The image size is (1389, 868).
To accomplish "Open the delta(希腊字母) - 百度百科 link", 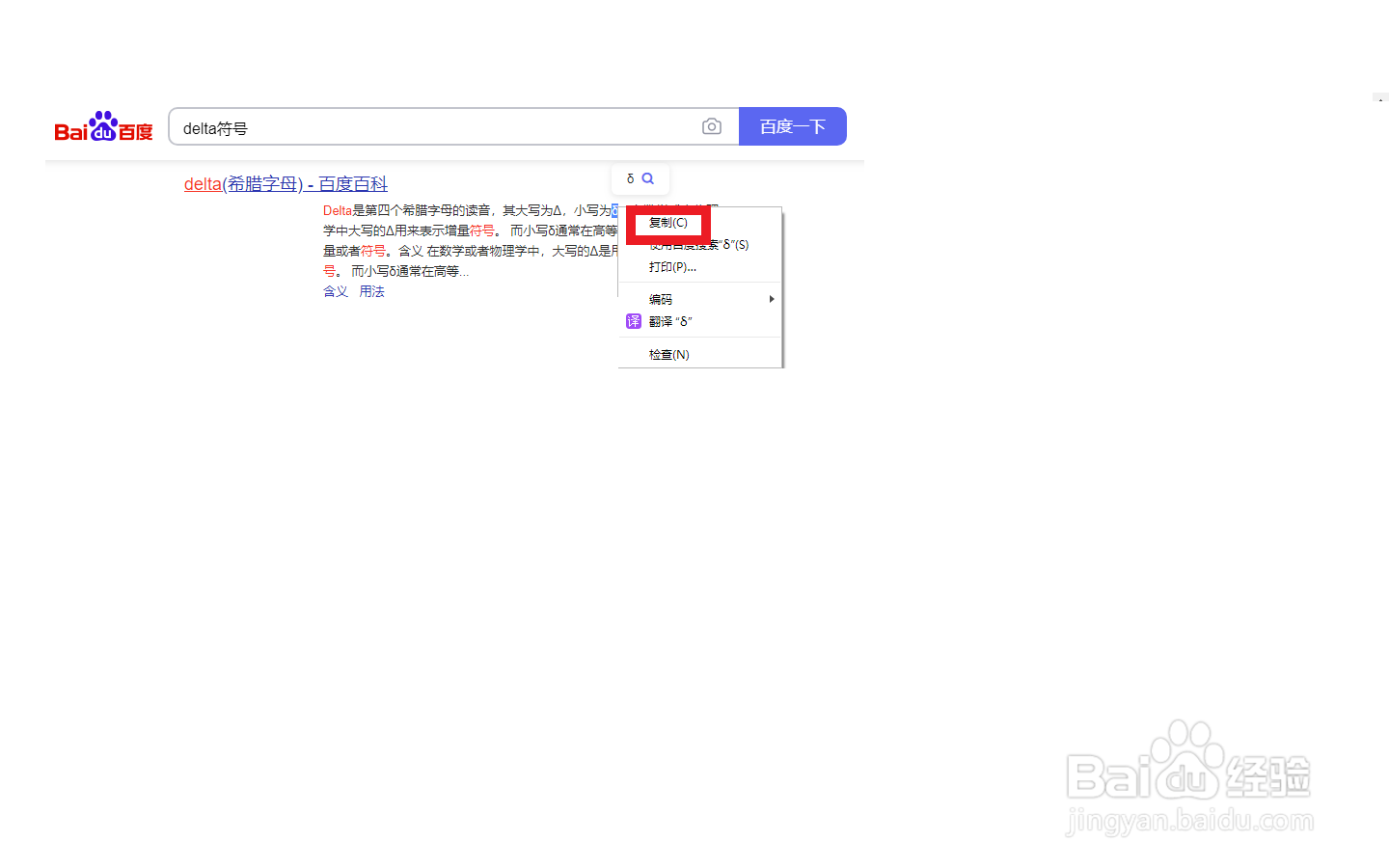I will point(286,183).
